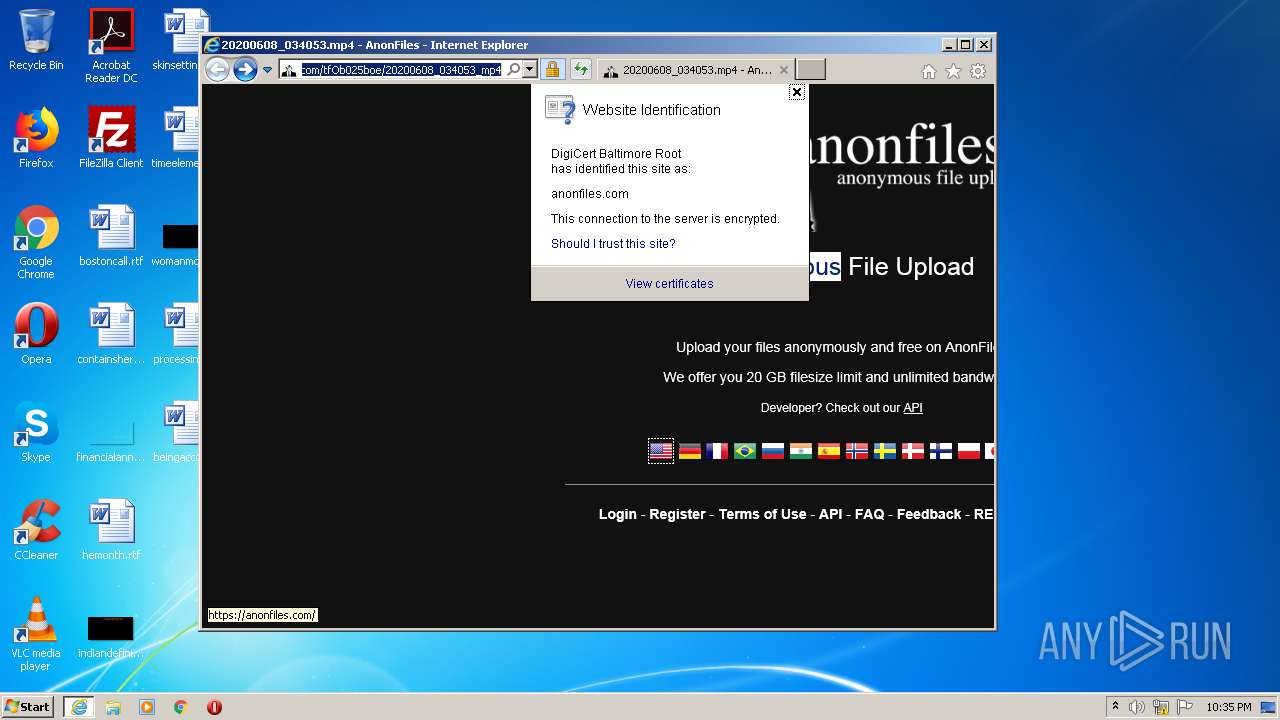Open Opera desktop shortcut
Viewport: 1280px width, 720px height.
[x=36, y=334]
